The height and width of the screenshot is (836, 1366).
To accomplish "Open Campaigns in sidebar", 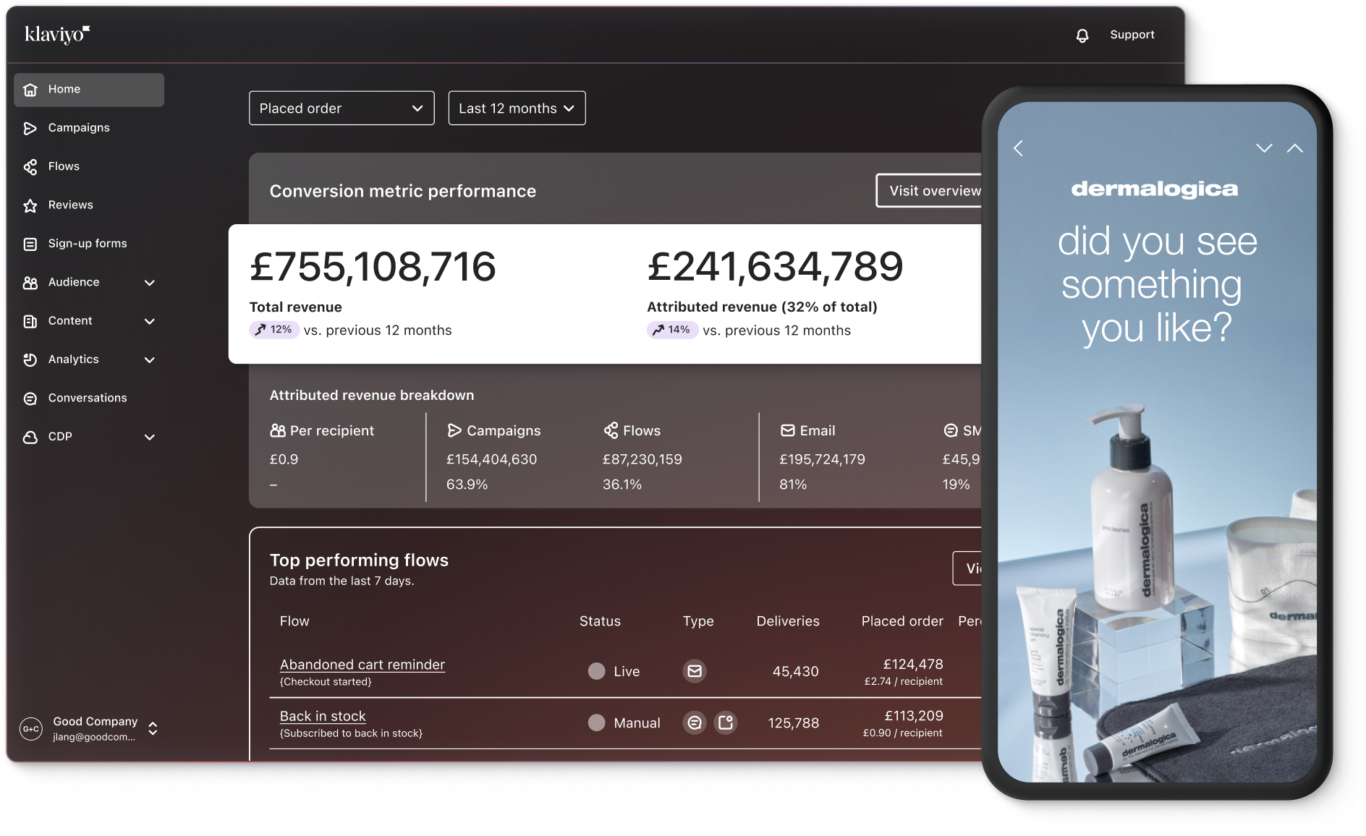I will [x=79, y=128].
